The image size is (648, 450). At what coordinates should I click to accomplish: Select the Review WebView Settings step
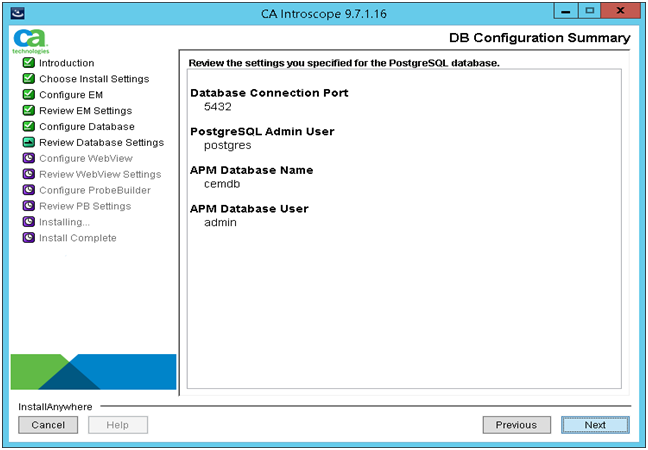pos(99,175)
